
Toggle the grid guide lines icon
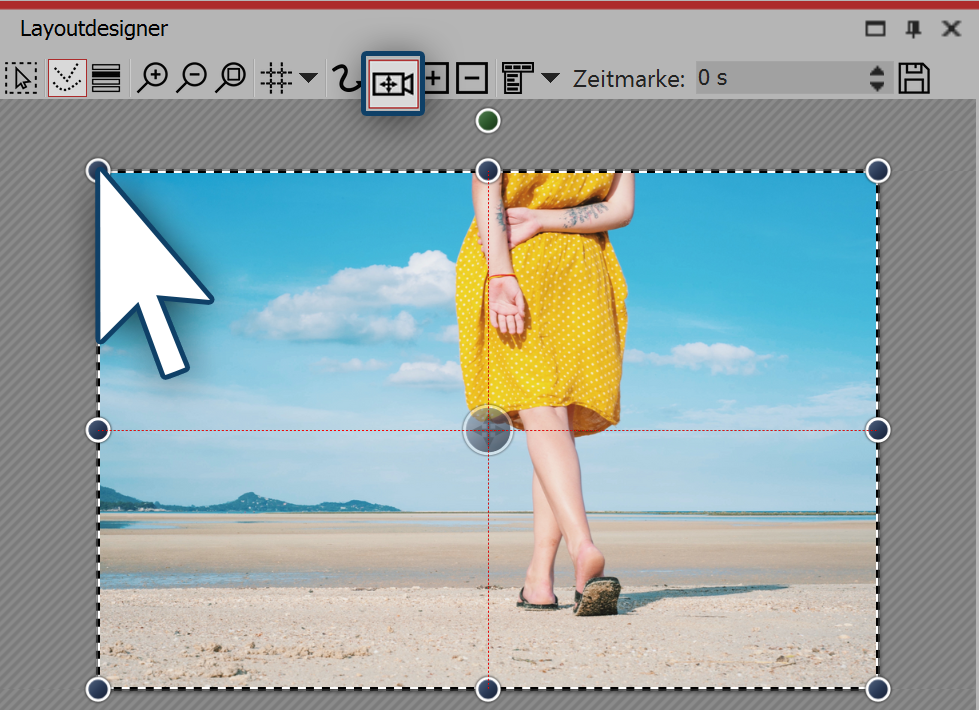point(276,78)
